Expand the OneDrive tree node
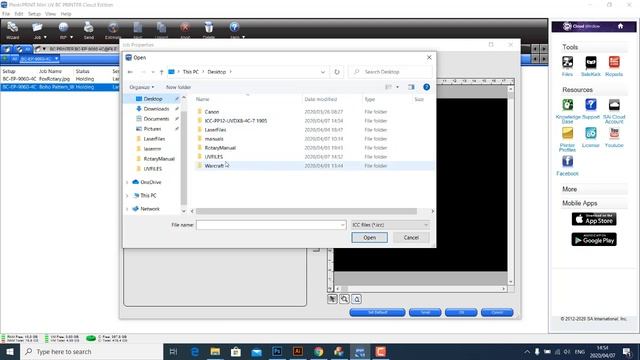Screen dimensions: 640x360 click(x=127, y=182)
